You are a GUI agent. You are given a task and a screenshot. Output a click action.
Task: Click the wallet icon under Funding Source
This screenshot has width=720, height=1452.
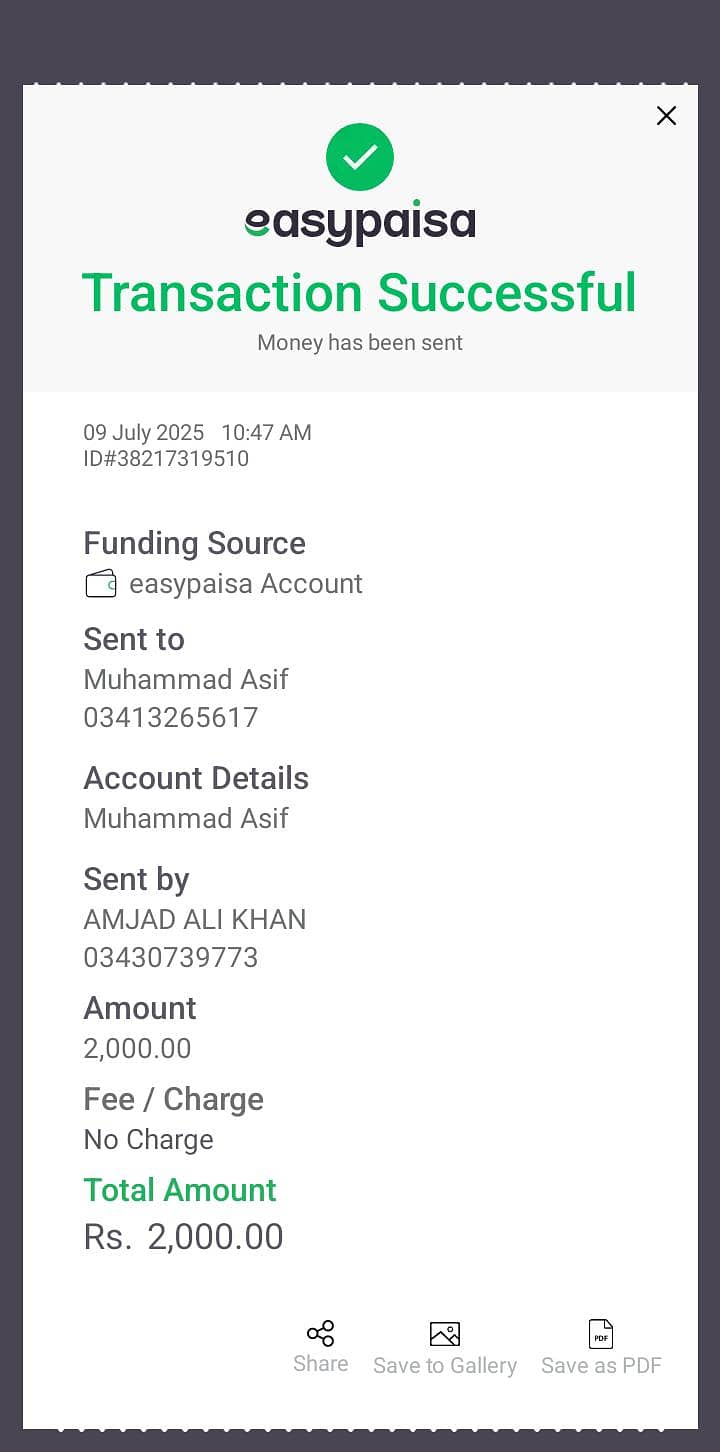point(101,584)
